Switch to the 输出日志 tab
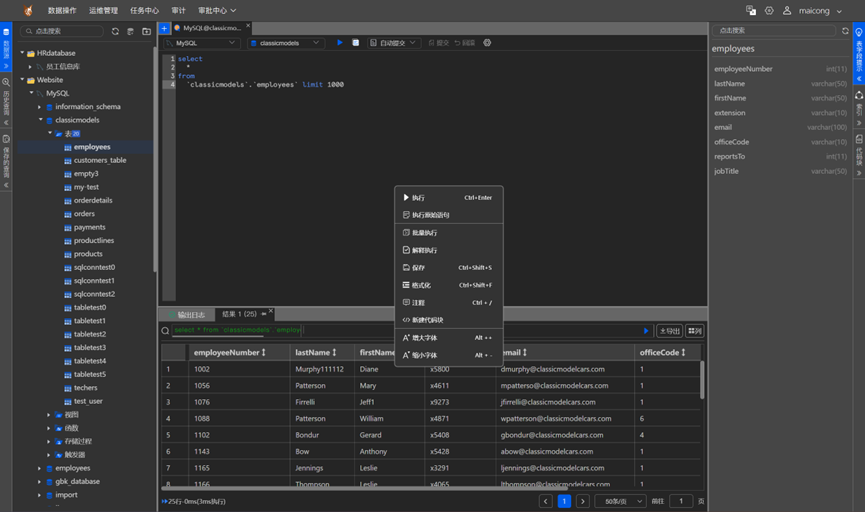865x512 pixels. [x=190, y=314]
